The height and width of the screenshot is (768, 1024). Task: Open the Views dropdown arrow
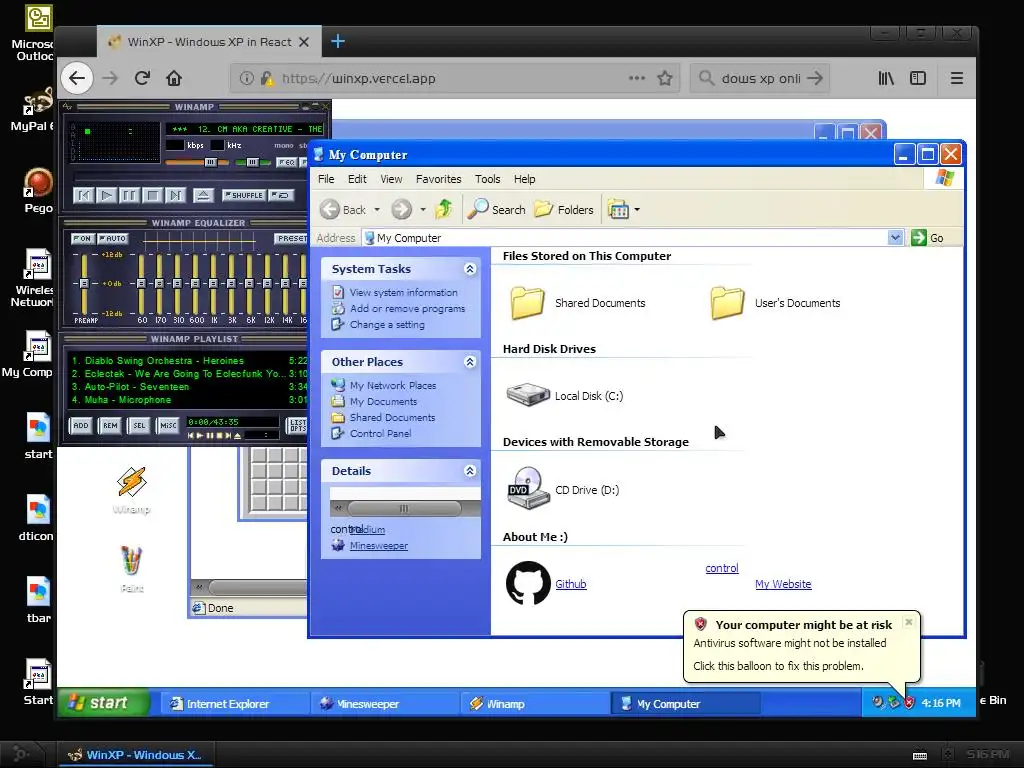[x=637, y=210]
